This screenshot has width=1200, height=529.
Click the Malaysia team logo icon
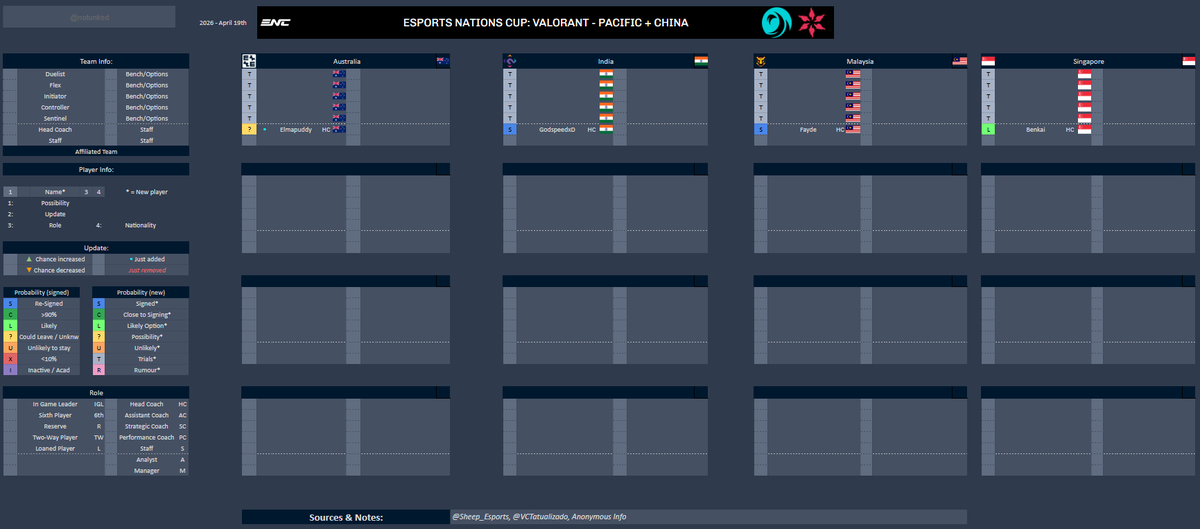pyautogui.click(x=760, y=61)
